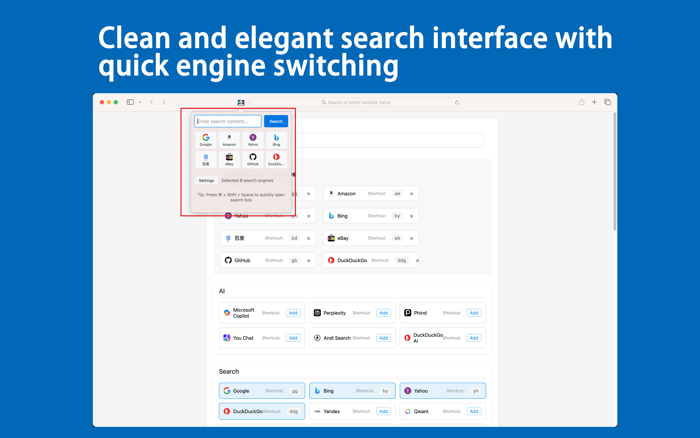Edit eBay shortcut field 'eb'
Screen dimensions: 700x438
point(397,238)
